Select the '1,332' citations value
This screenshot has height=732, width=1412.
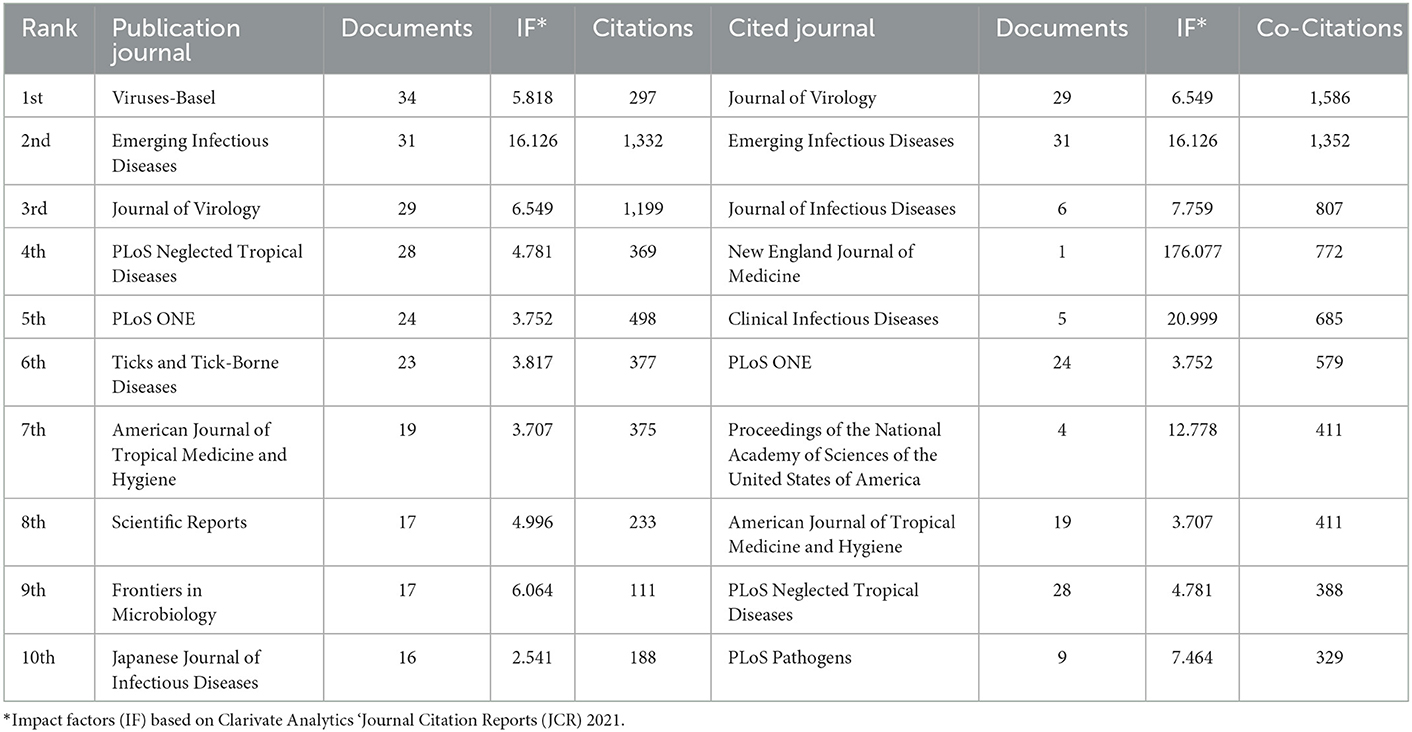coord(642,140)
